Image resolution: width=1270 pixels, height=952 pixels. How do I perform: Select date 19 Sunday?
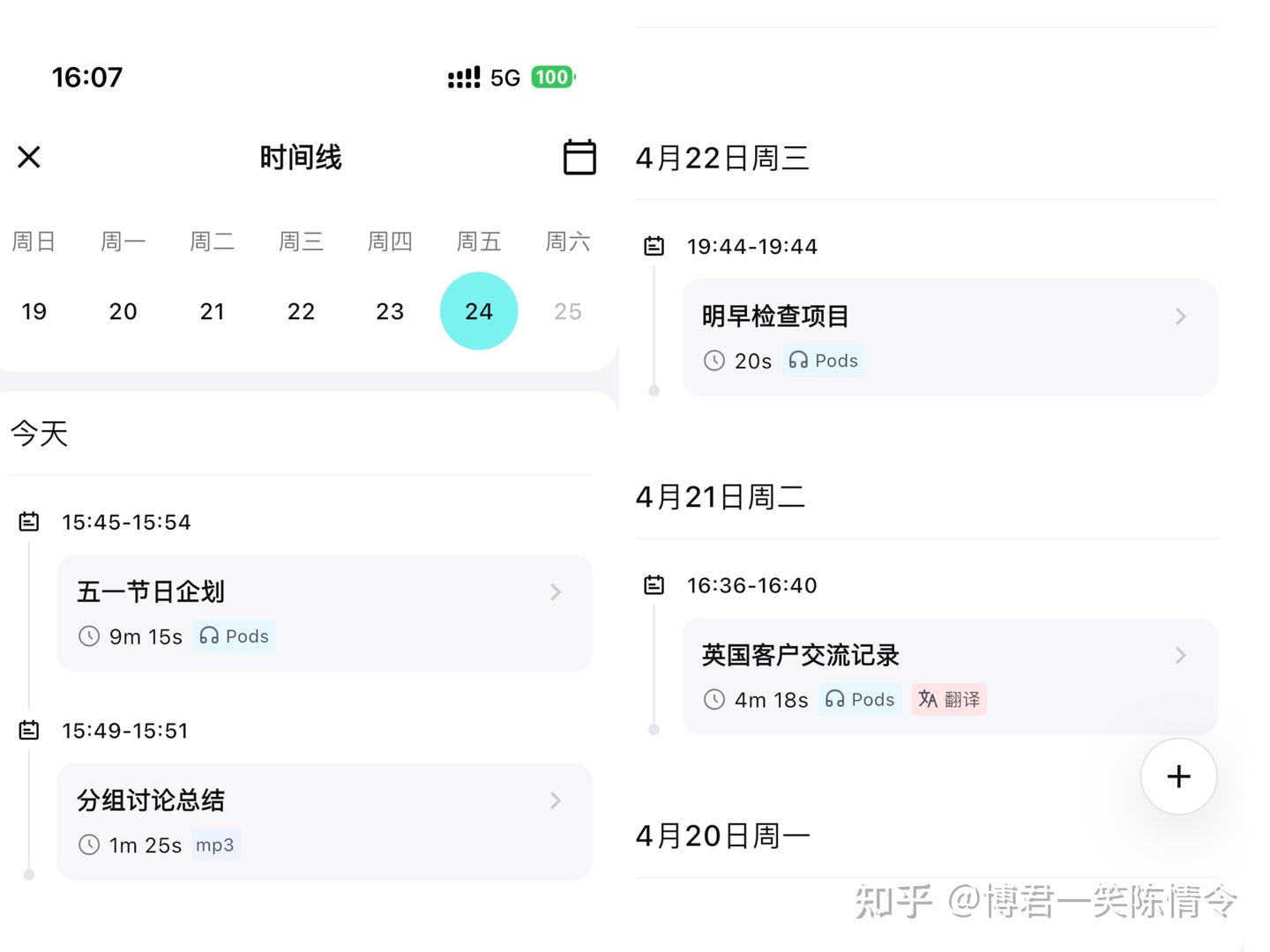(34, 311)
